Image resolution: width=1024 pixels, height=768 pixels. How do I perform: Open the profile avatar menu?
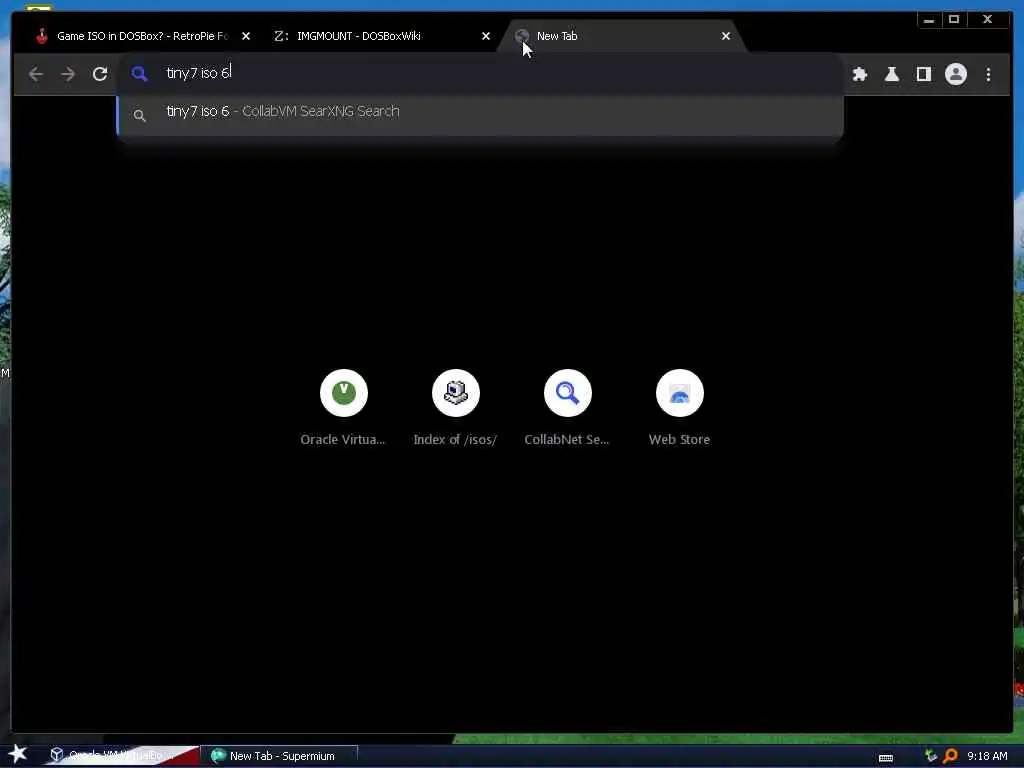coord(955,74)
